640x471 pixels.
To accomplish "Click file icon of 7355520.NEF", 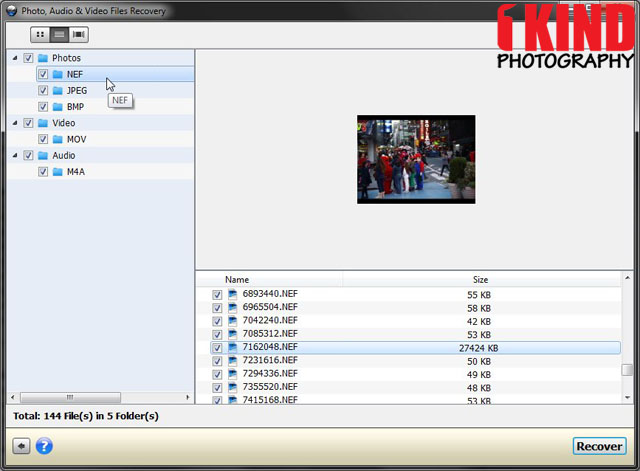I will [232, 387].
